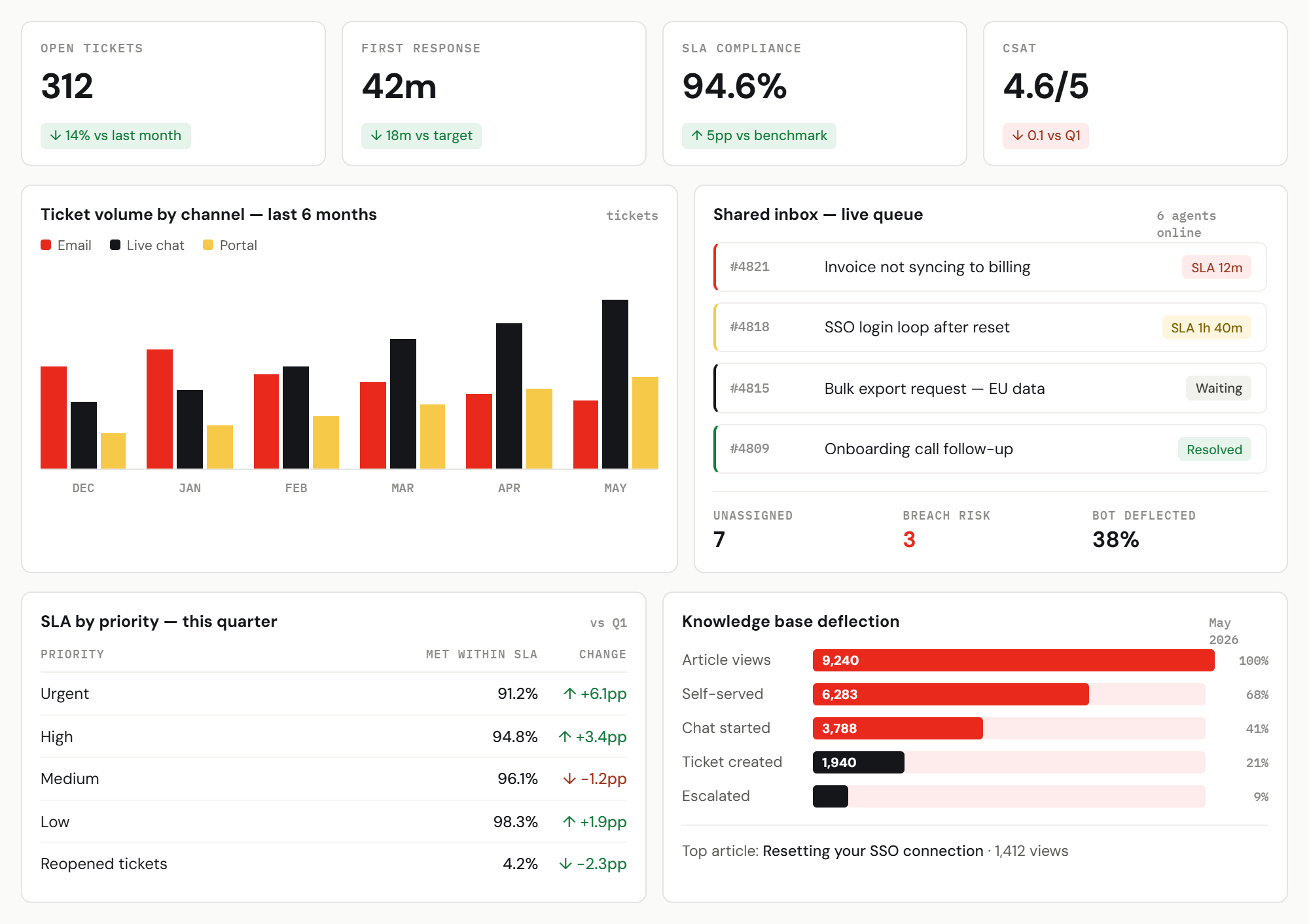Click the down arrow beside -1.2pp
This screenshot has height=924, width=1309.
[570, 779]
